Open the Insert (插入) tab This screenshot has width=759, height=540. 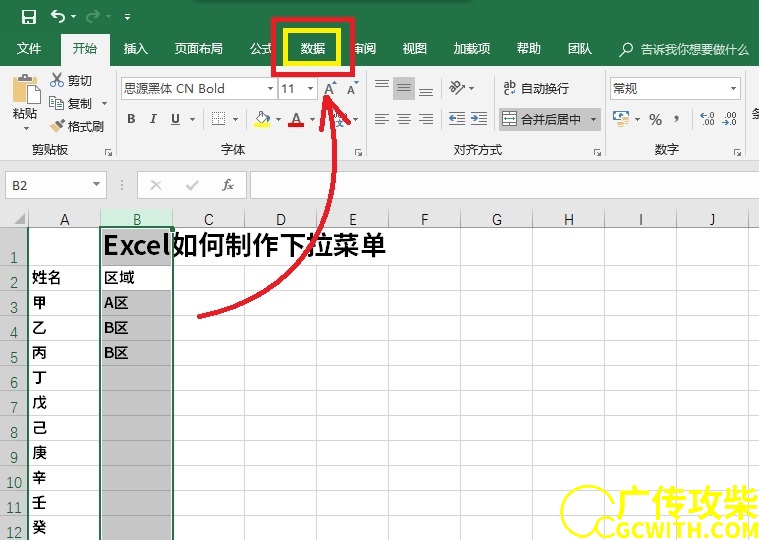[135, 49]
